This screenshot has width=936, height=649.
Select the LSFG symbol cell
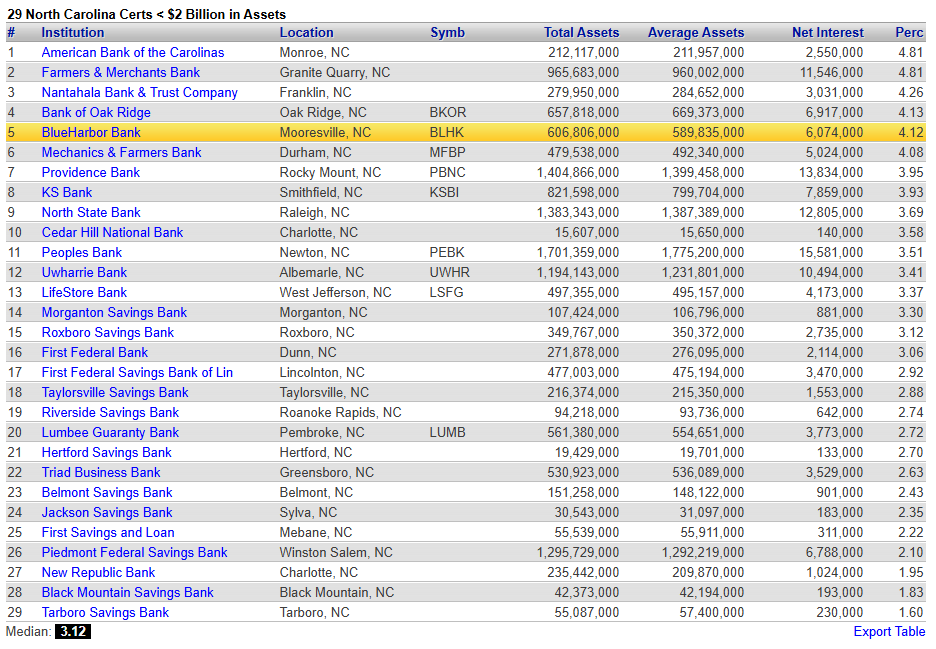[446, 293]
